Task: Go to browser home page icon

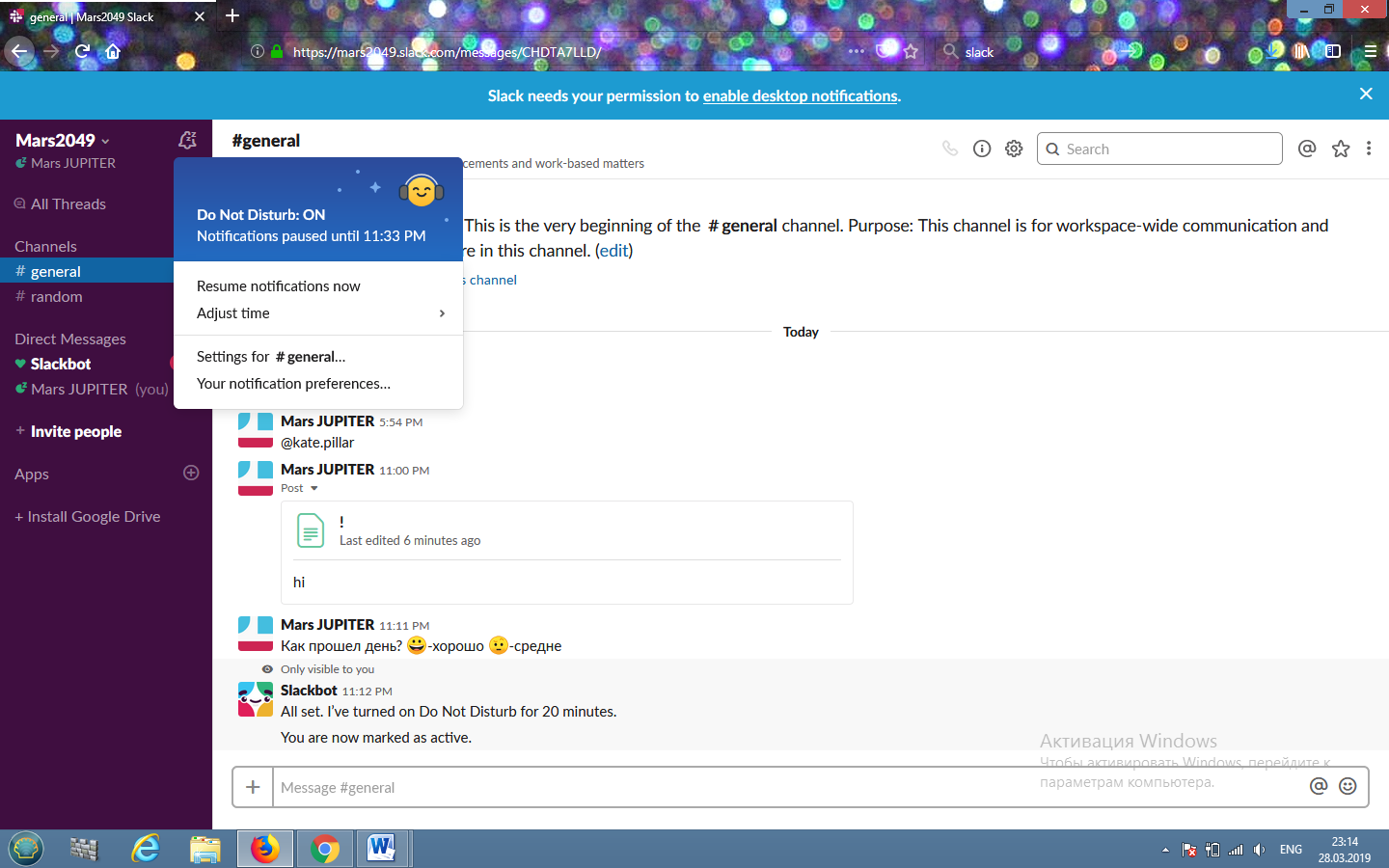Action: [x=113, y=51]
